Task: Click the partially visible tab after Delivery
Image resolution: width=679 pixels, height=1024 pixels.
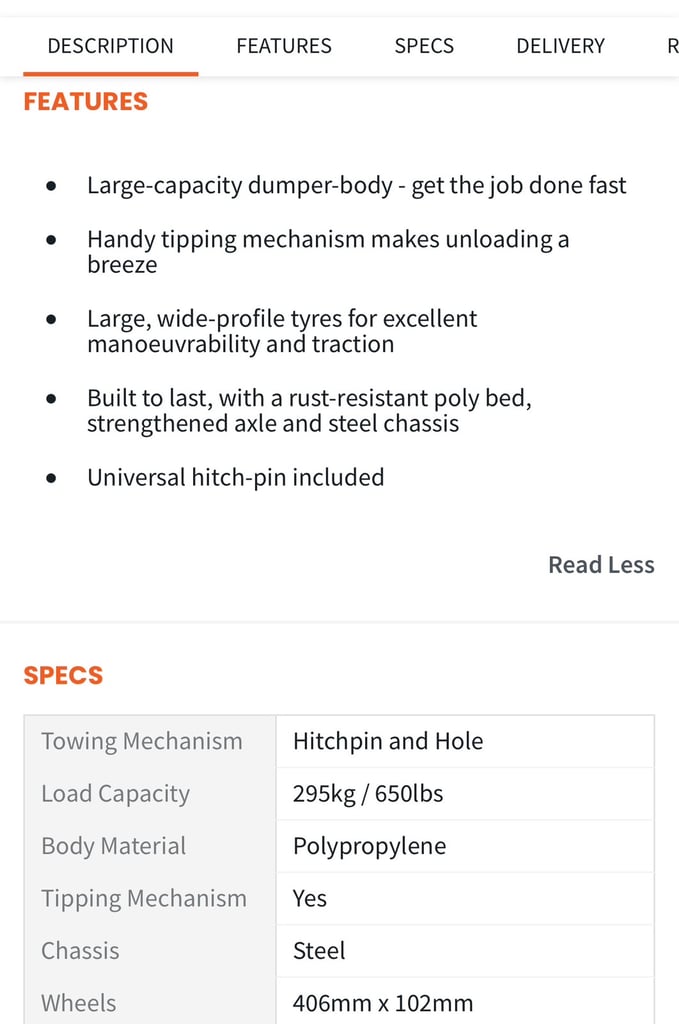Action: click(x=672, y=46)
